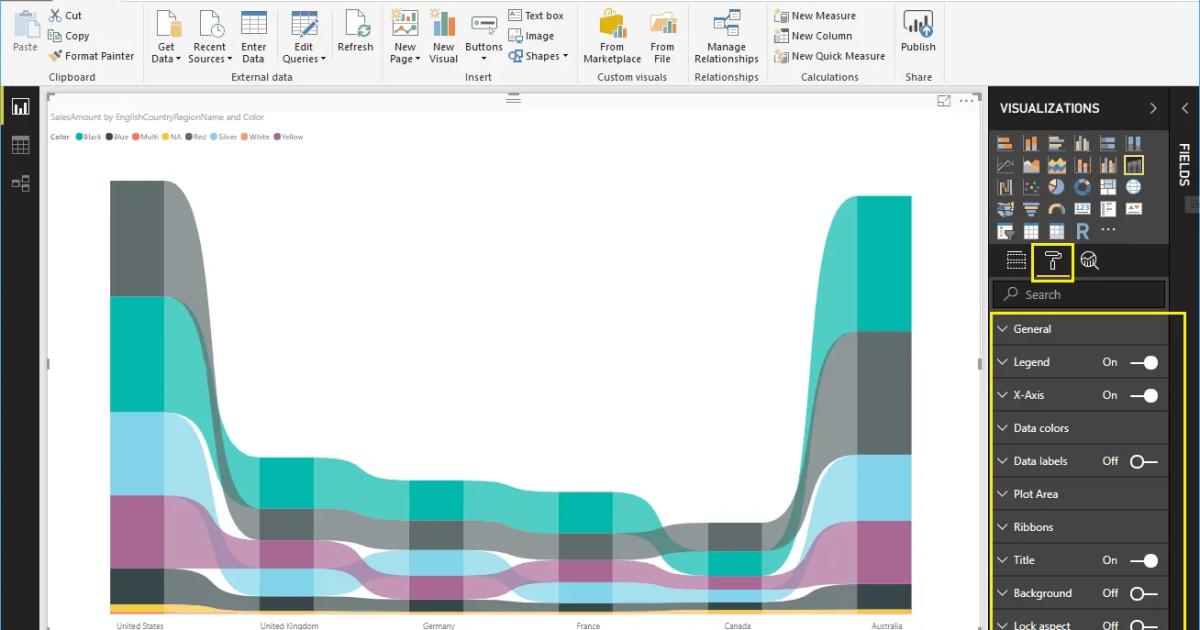Turn off the Legend toggle
Viewport: 1200px width, 630px height.
[1144, 362]
